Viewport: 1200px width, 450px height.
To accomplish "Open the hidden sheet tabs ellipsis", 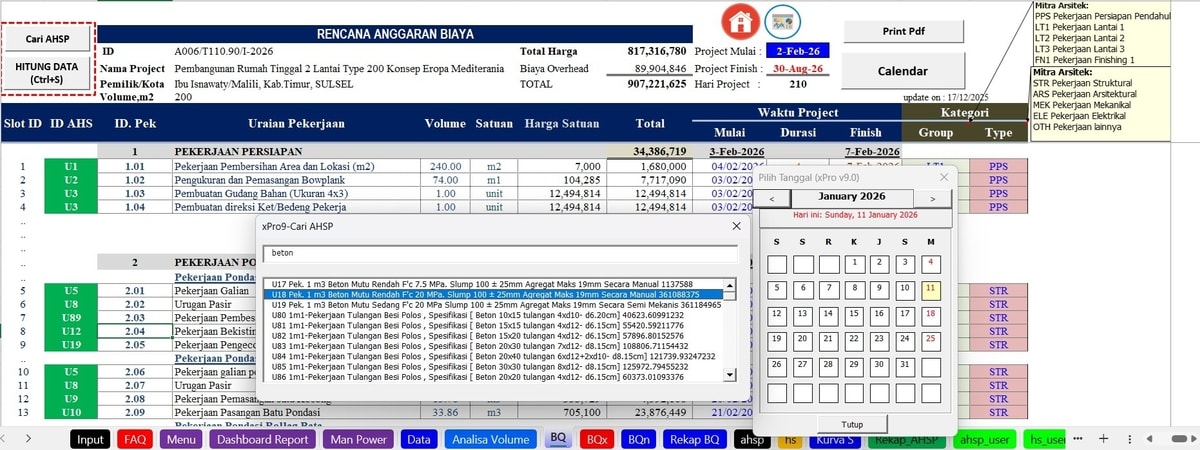I will [x=1077, y=438].
